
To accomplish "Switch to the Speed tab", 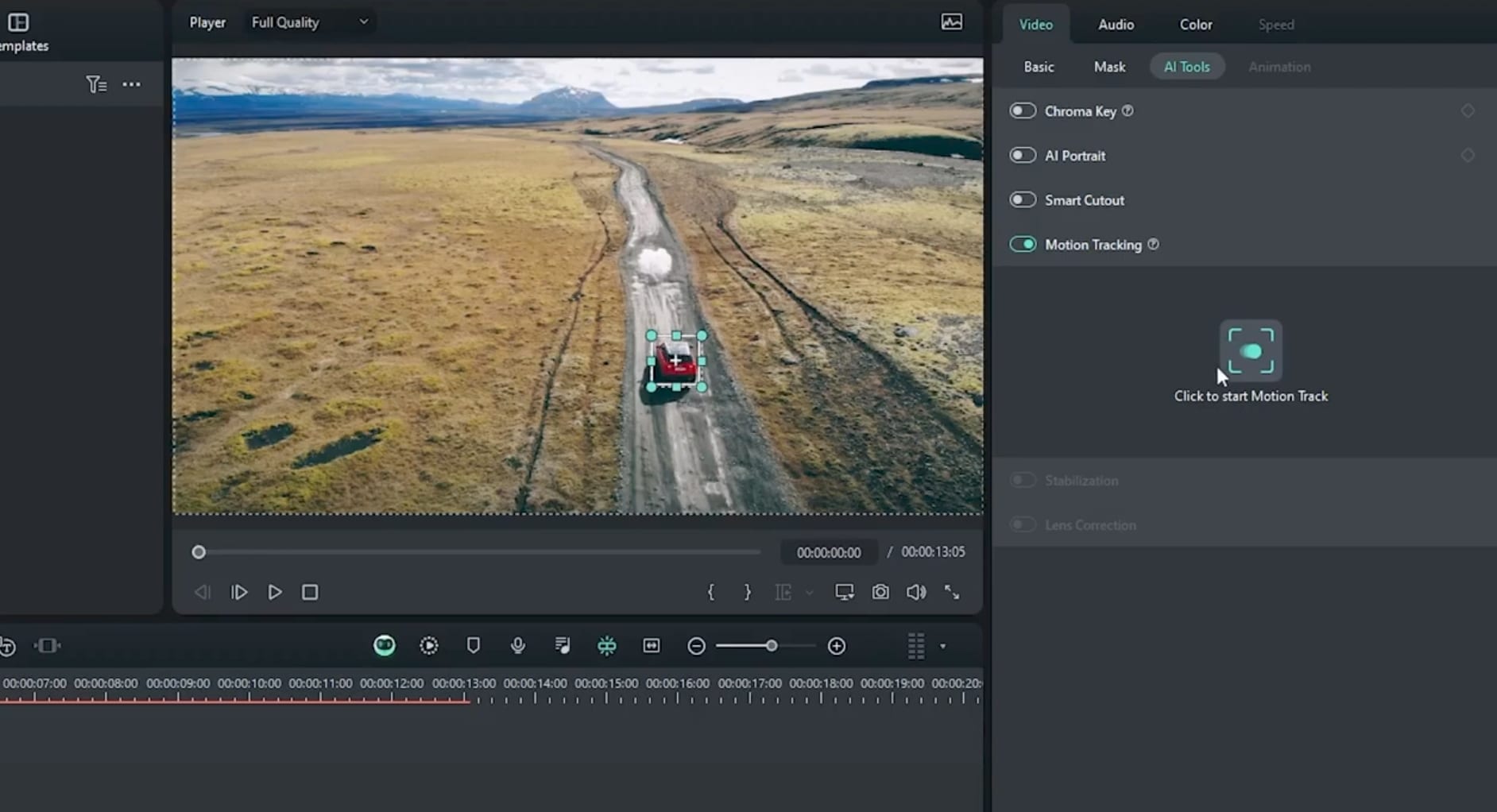I will pyautogui.click(x=1276, y=25).
